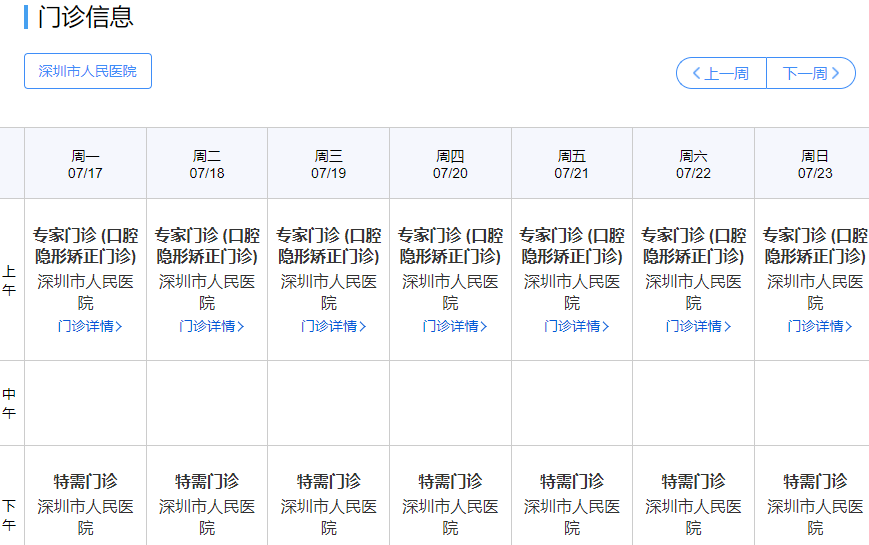Click 专家门诊 title in Thursday morning cell

(451, 246)
